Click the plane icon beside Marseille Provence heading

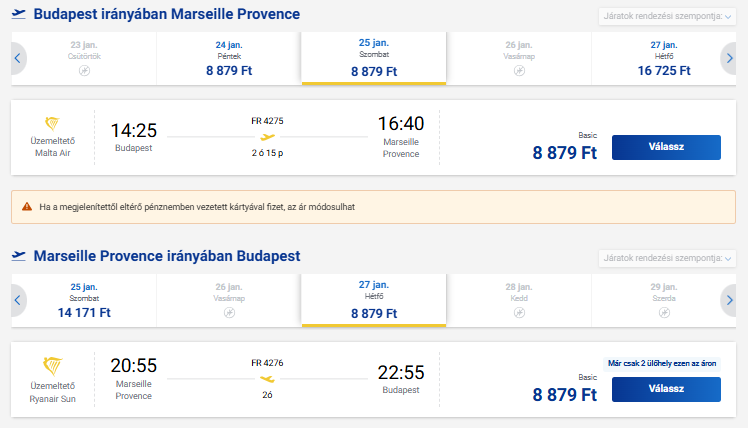pyautogui.click(x=19, y=256)
